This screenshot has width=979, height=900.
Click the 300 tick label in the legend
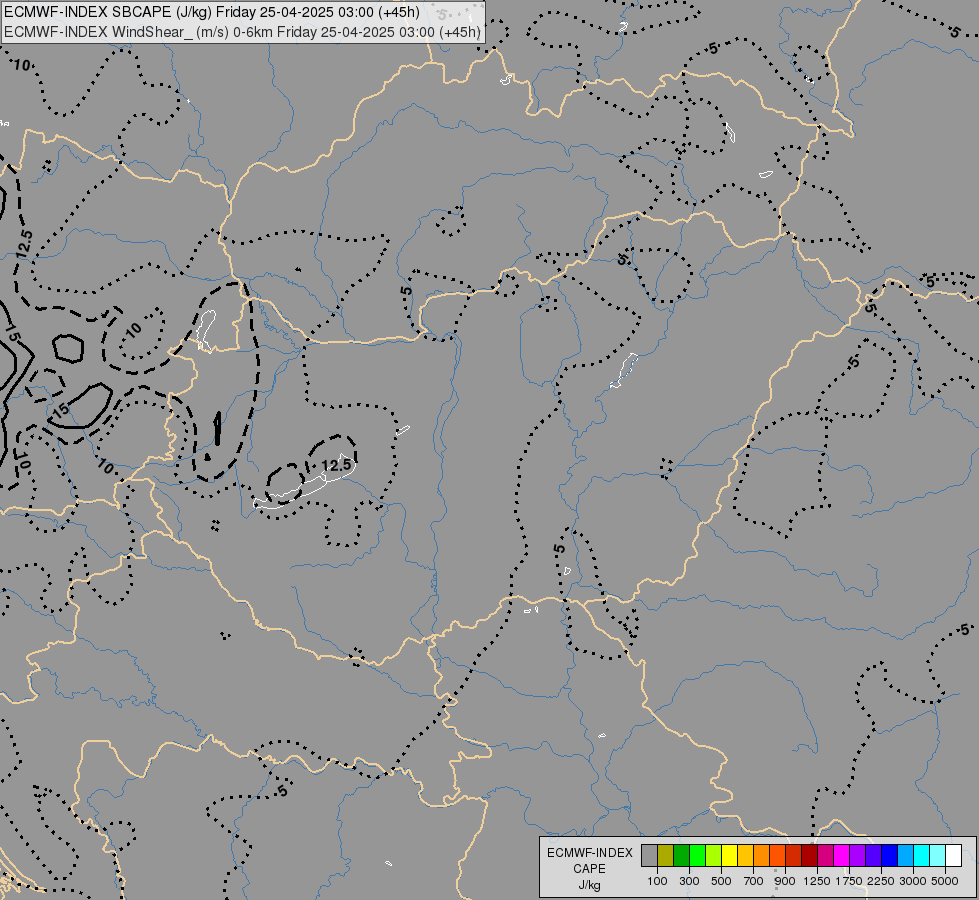point(689,881)
